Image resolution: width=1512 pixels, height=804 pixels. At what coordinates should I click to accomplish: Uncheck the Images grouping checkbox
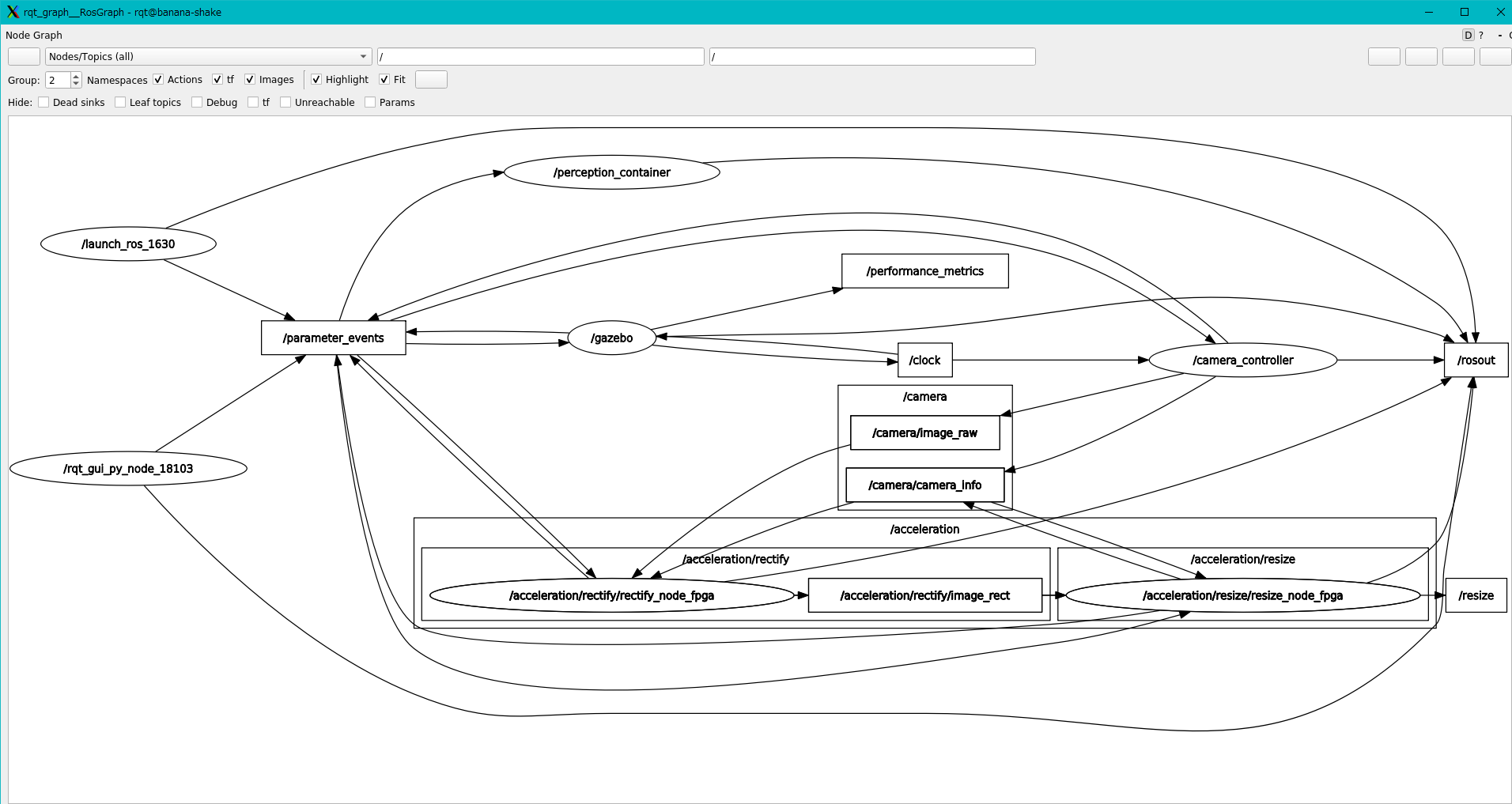[250, 79]
